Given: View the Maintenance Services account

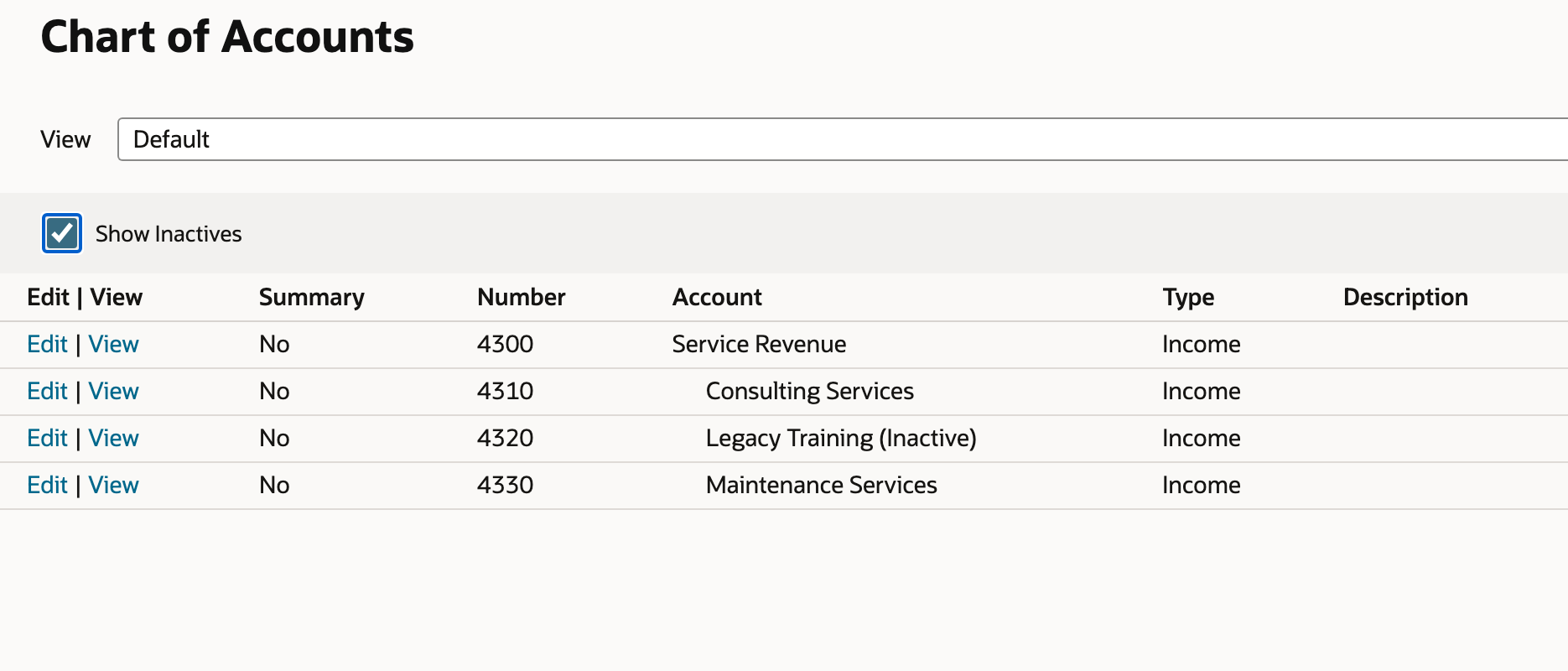Looking at the screenshot, I should coord(113,485).
